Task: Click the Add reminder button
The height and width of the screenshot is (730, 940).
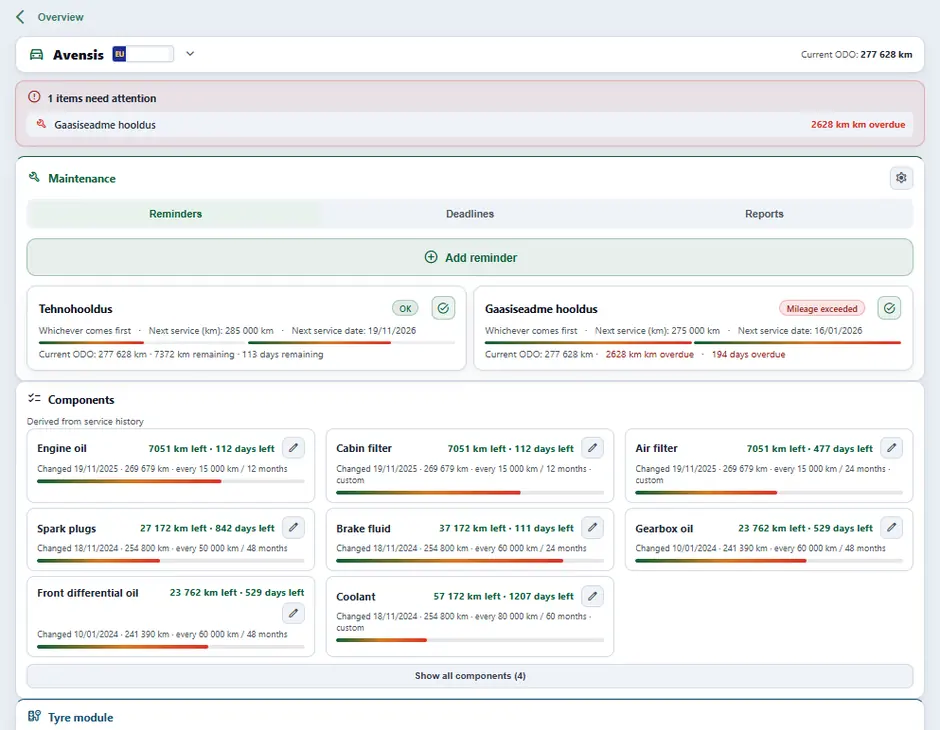Action: pos(470,258)
